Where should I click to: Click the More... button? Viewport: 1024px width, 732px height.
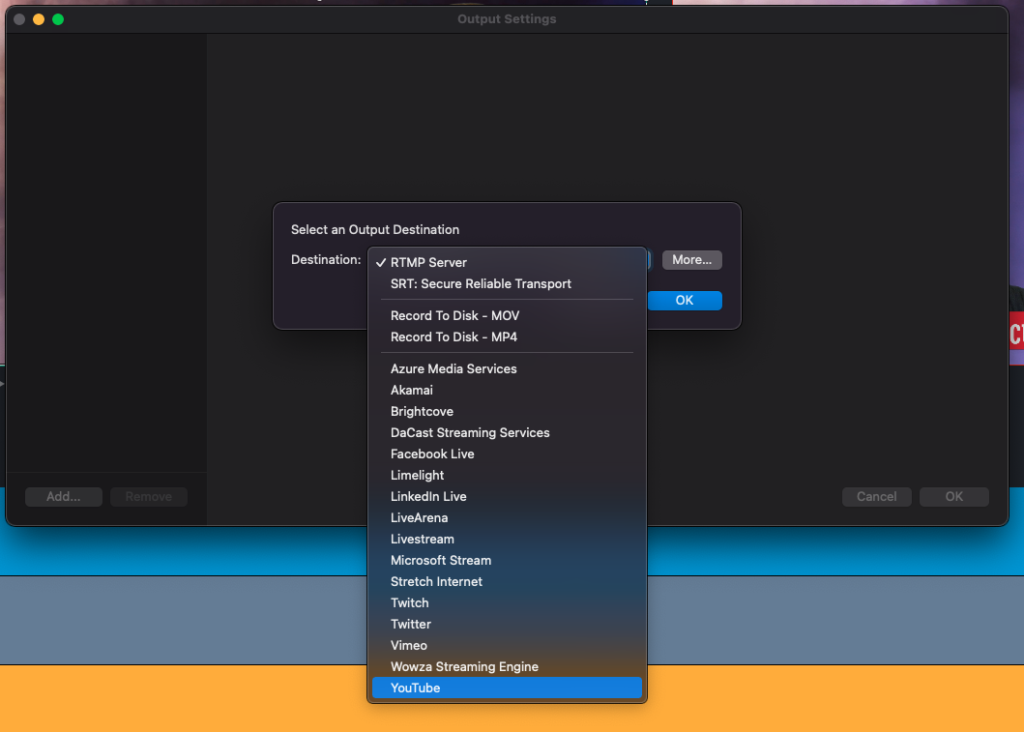click(692, 260)
